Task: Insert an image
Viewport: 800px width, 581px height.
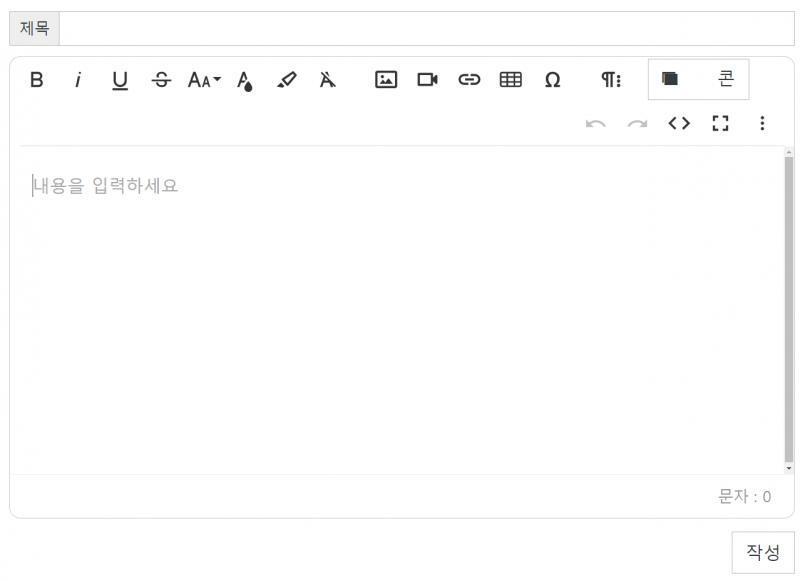Action: (386, 80)
